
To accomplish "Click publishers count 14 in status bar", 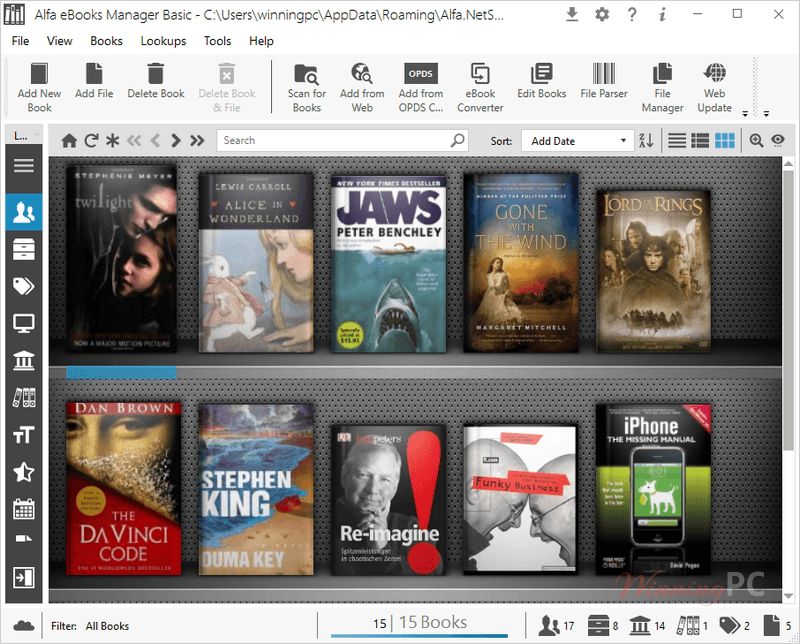I will tap(647, 626).
